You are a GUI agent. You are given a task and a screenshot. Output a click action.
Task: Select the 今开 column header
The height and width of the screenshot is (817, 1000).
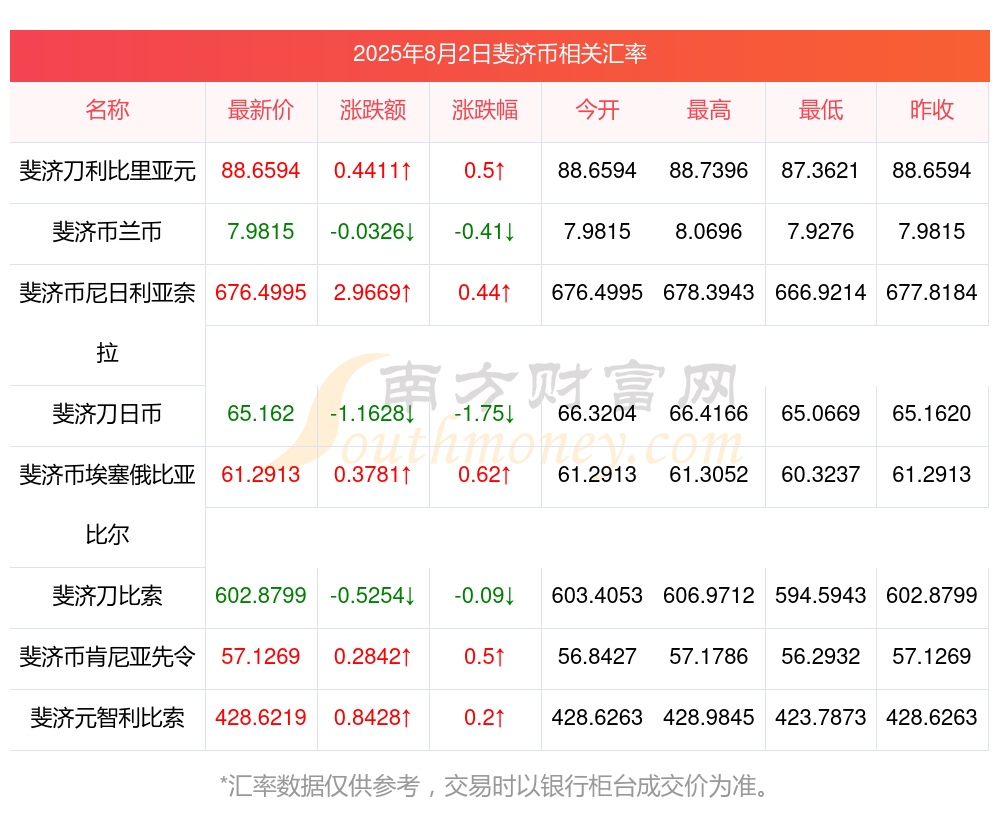coord(597,110)
